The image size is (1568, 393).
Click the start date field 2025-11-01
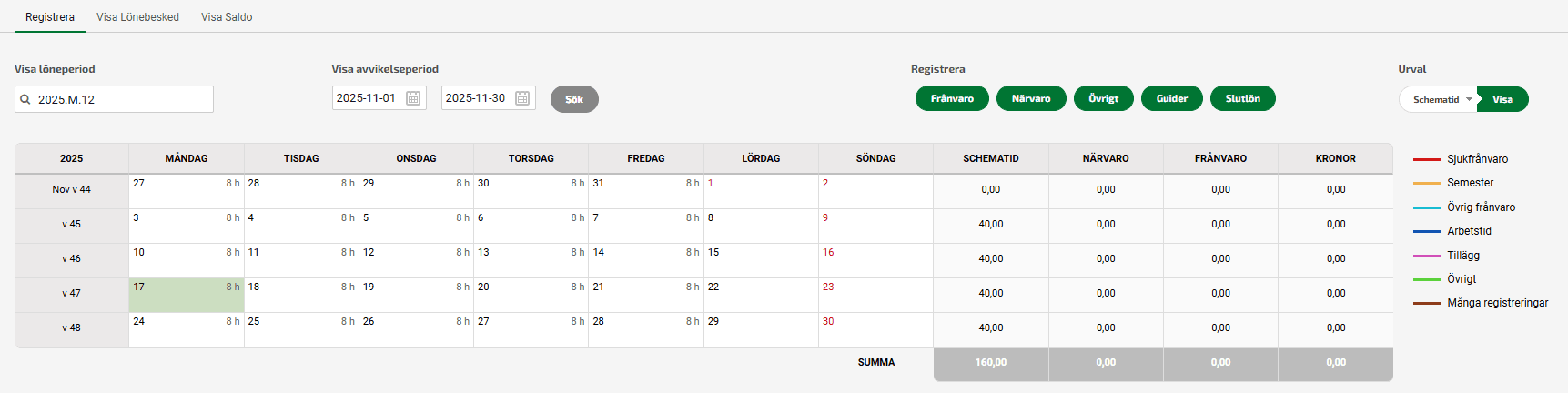pyautogui.click(x=367, y=98)
